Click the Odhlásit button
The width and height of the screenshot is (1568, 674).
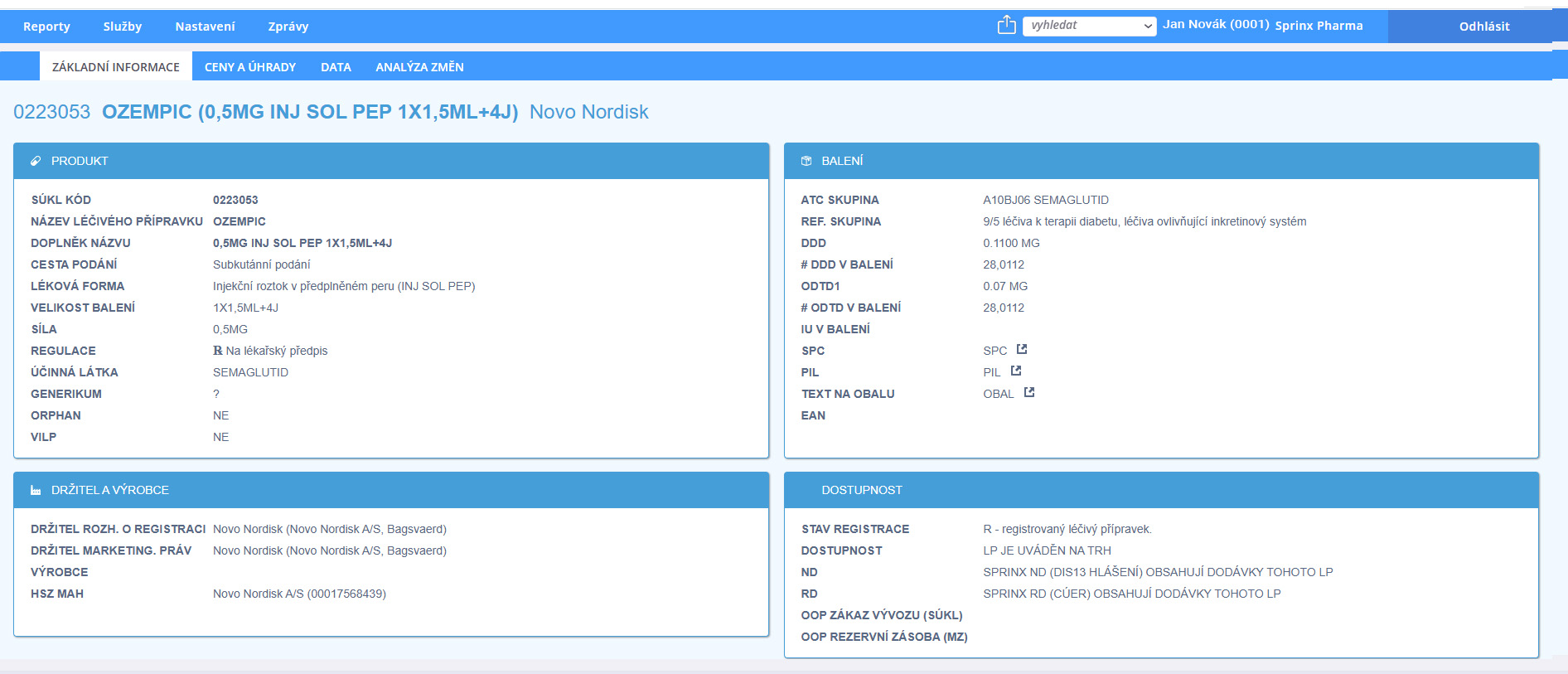click(x=1484, y=27)
